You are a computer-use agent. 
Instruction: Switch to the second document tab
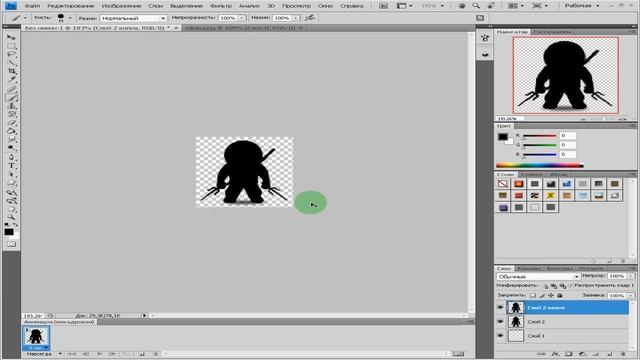(x=243, y=28)
